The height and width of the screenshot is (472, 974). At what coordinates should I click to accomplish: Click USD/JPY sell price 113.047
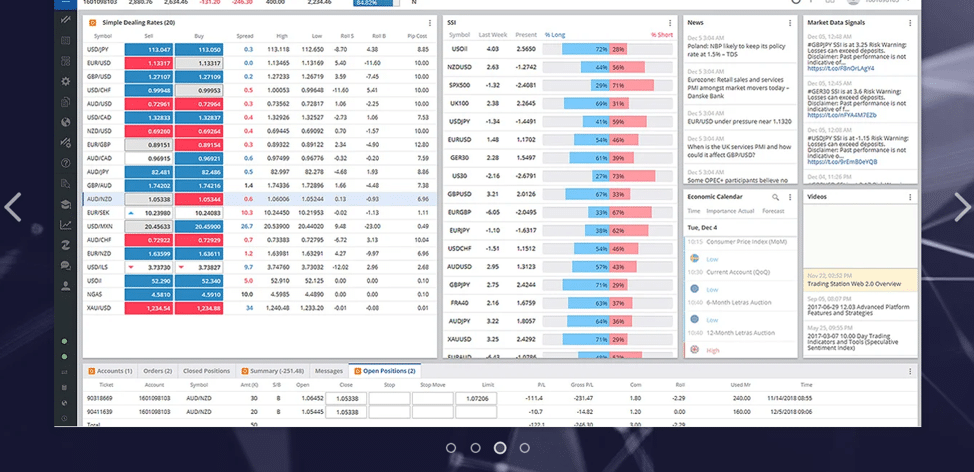pos(148,50)
